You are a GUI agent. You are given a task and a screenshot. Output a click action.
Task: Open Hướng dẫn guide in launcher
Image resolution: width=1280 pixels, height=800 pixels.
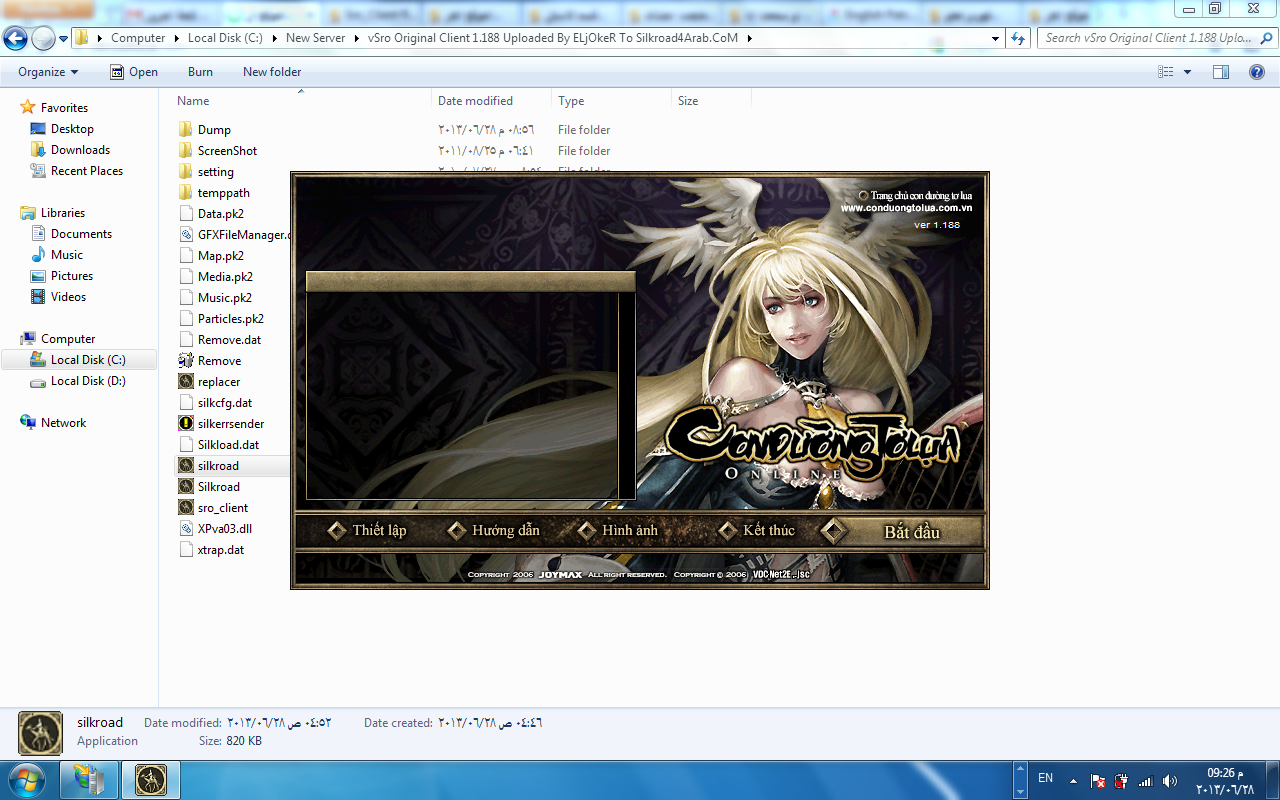(x=494, y=530)
